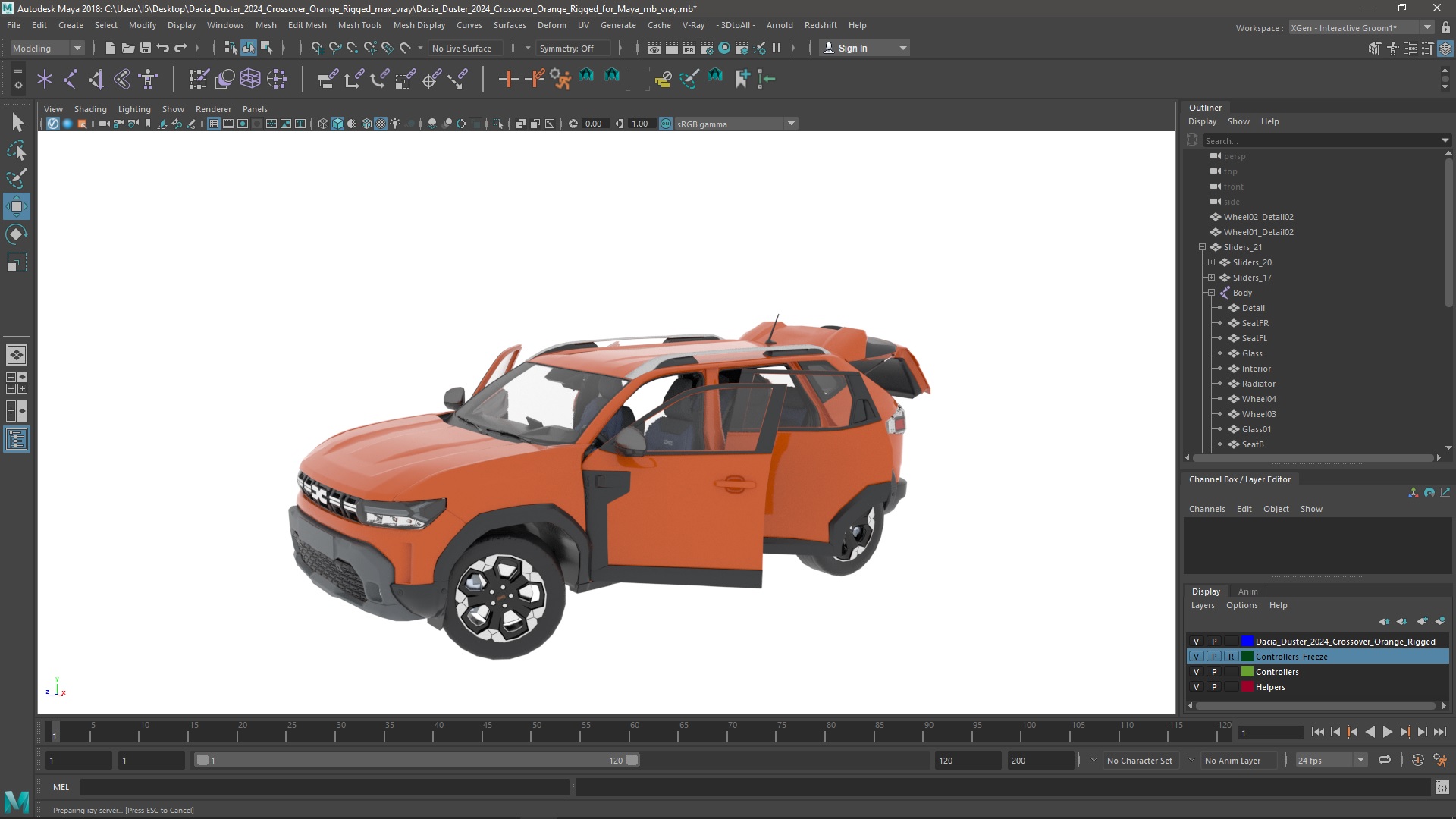Collapse the Sliders_21 node
The height and width of the screenshot is (819, 1456).
[x=1202, y=247]
